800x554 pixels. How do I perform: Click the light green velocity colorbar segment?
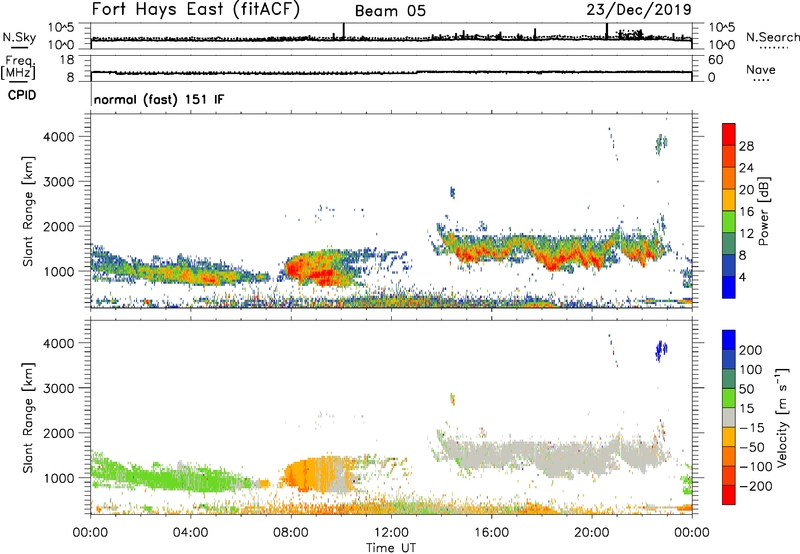[x=729, y=398]
